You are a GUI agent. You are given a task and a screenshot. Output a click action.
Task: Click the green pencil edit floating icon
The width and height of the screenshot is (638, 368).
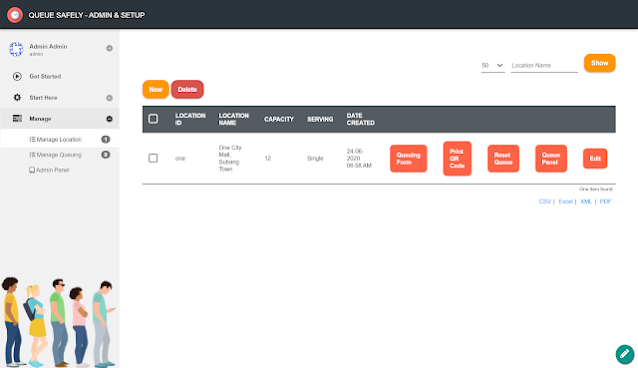[x=625, y=354]
